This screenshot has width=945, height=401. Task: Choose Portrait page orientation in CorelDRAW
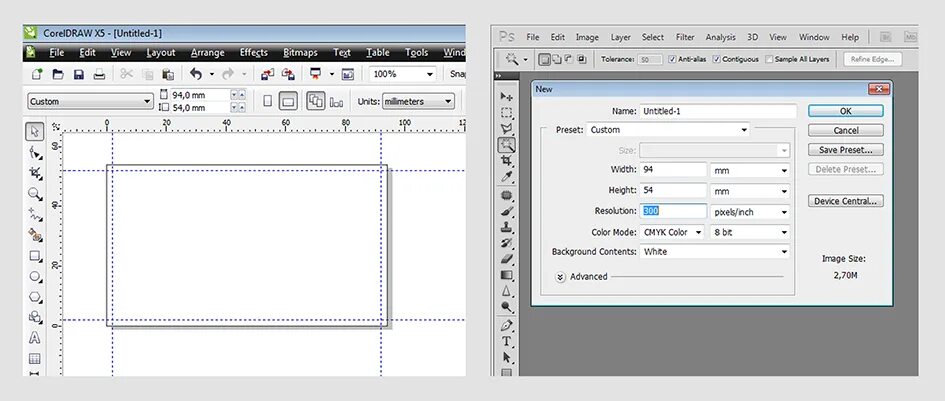click(x=268, y=101)
